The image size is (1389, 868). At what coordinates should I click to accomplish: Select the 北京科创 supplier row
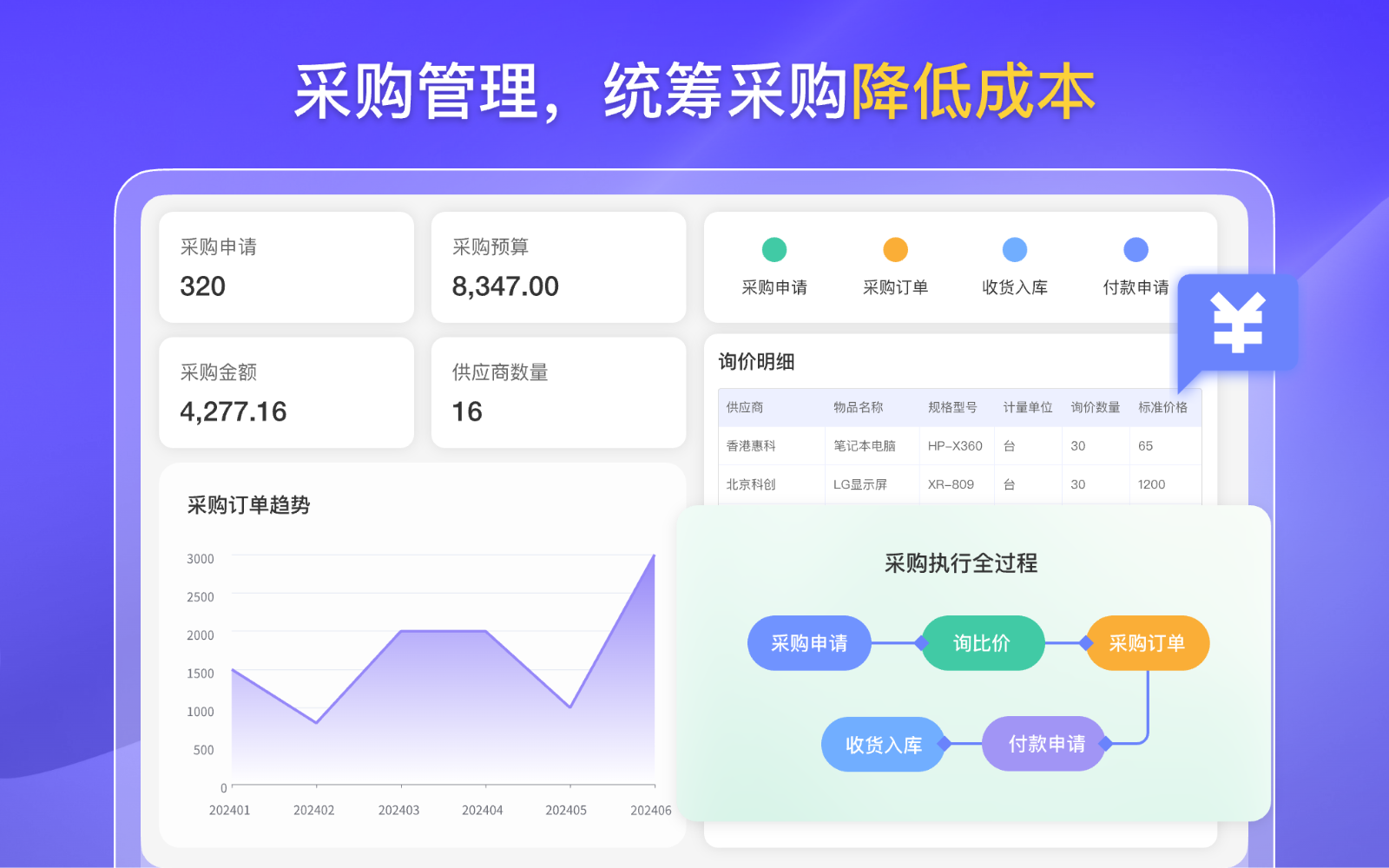[752, 484]
